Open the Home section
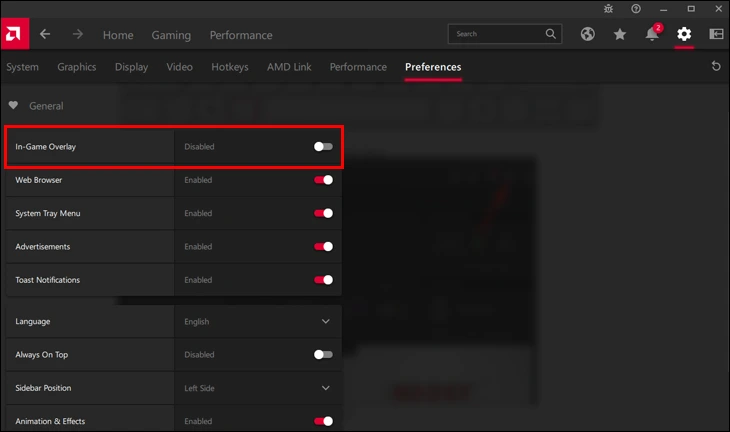The height and width of the screenshot is (432, 730). (118, 35)
